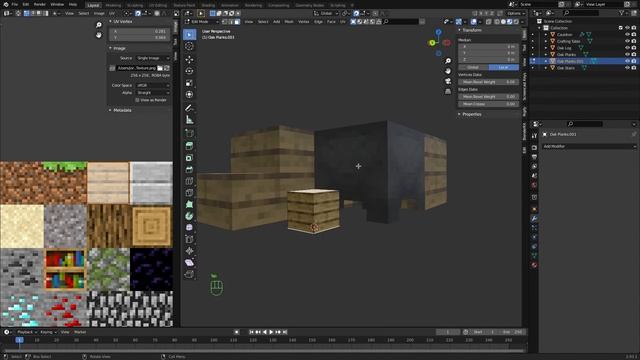Select the Add Cube tool

coord(189,133)
